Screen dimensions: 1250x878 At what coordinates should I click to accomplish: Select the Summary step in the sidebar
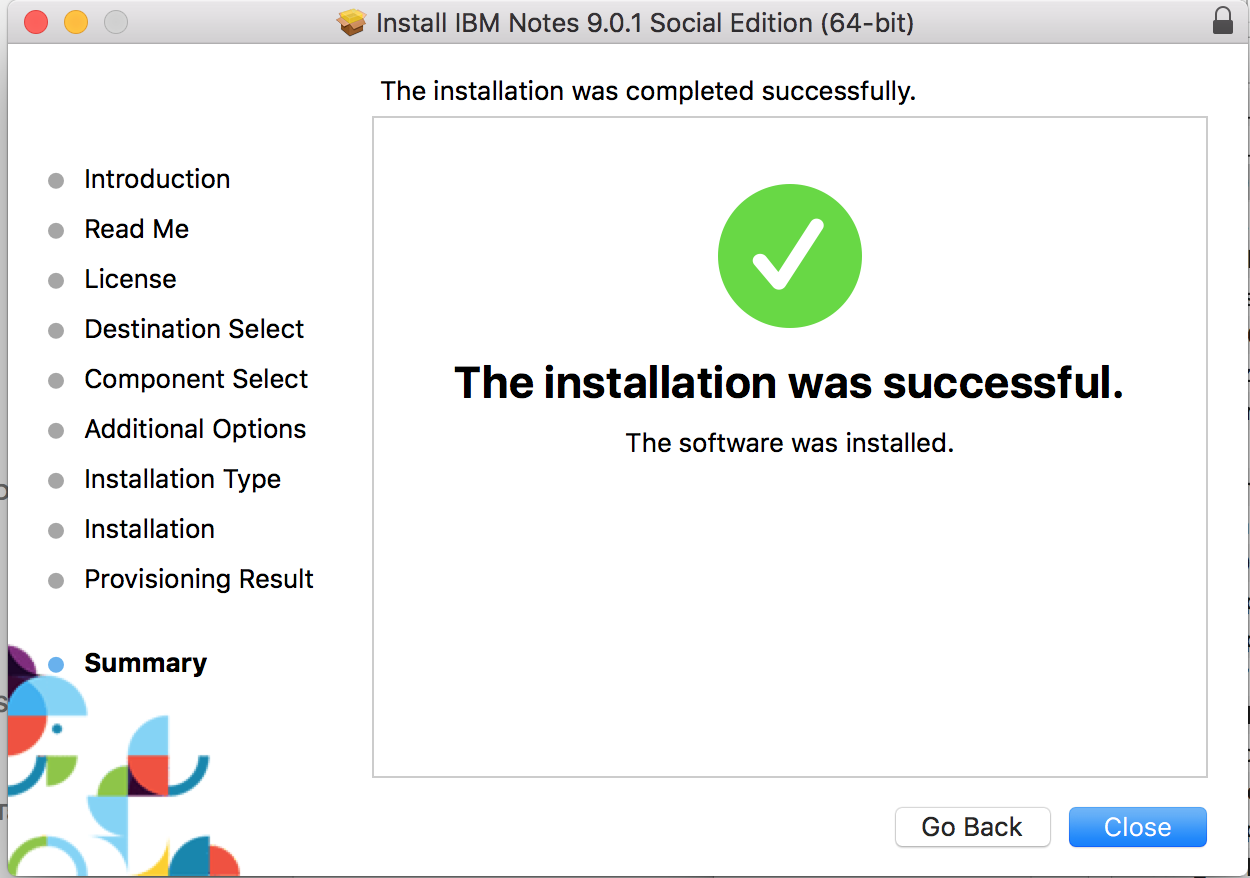pyautogui.click(x=145, y=663)
